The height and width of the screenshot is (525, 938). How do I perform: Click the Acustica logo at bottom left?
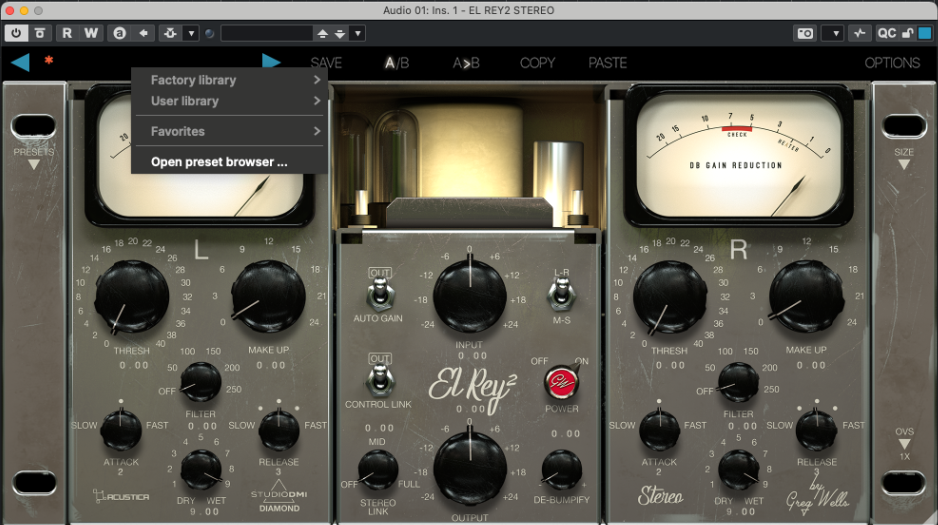pos(121,496)
